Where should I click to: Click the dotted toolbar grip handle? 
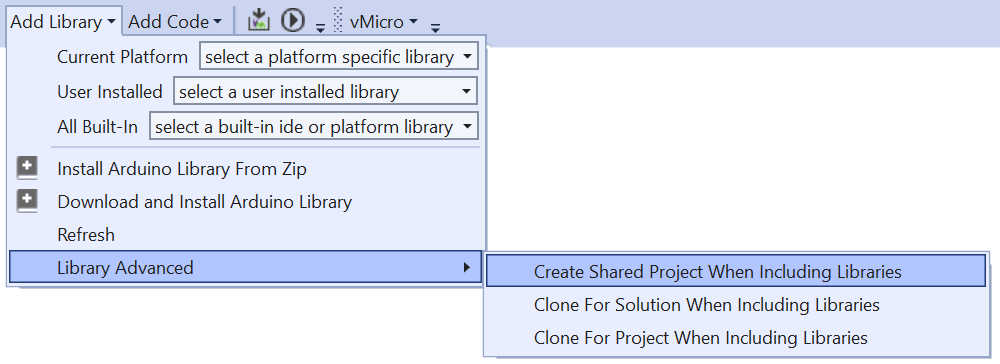[x=338, y=20]
